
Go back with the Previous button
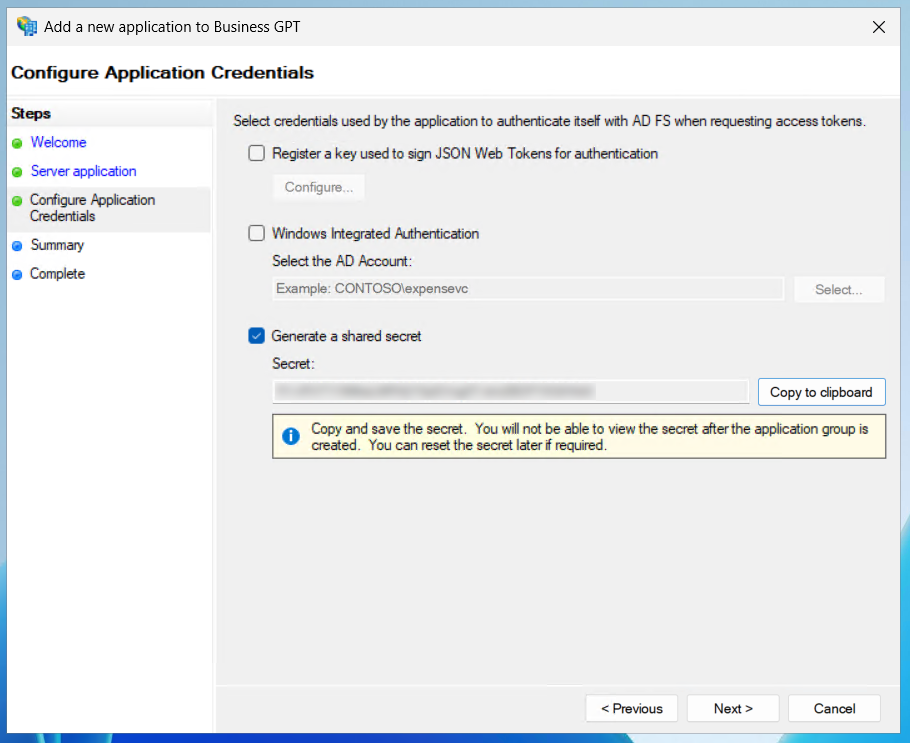click(631, 709)
